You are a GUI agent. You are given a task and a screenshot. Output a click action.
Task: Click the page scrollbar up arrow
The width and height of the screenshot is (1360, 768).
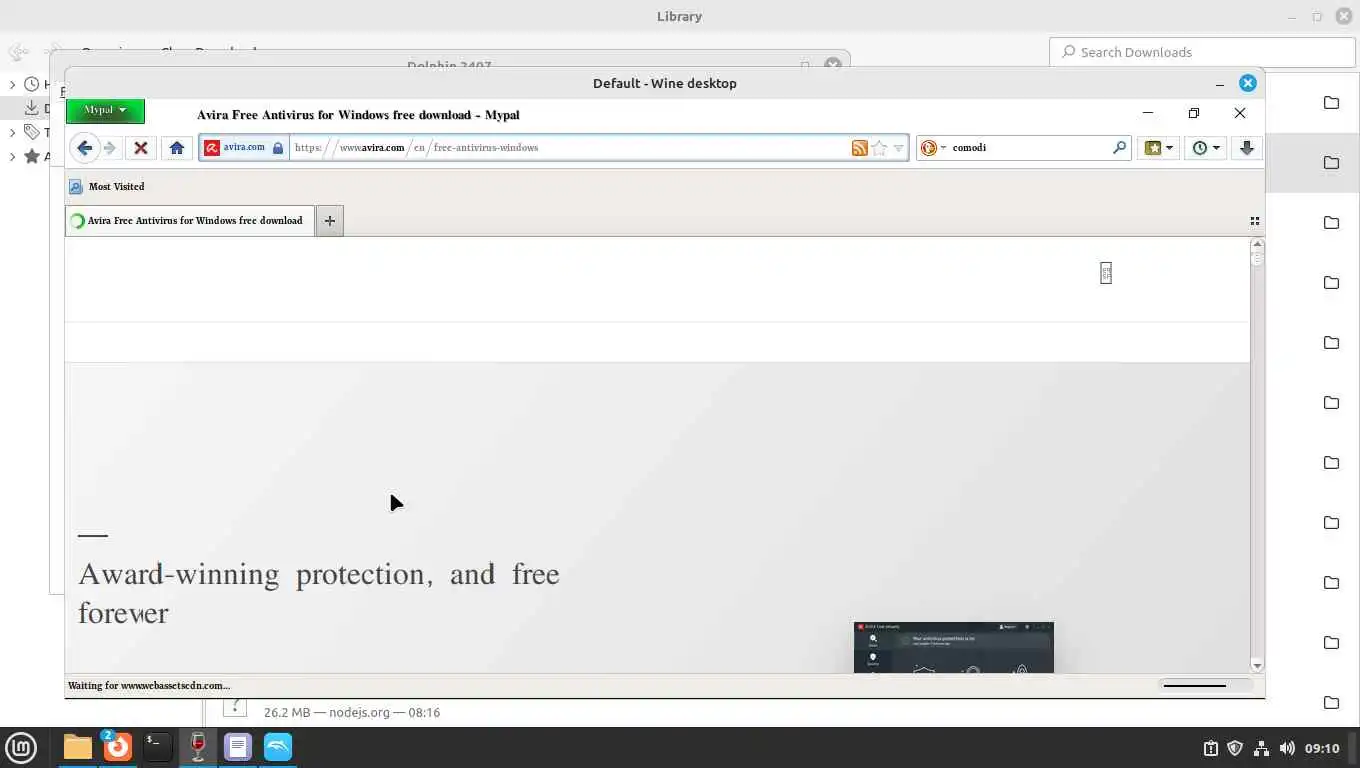[1257, 244]
